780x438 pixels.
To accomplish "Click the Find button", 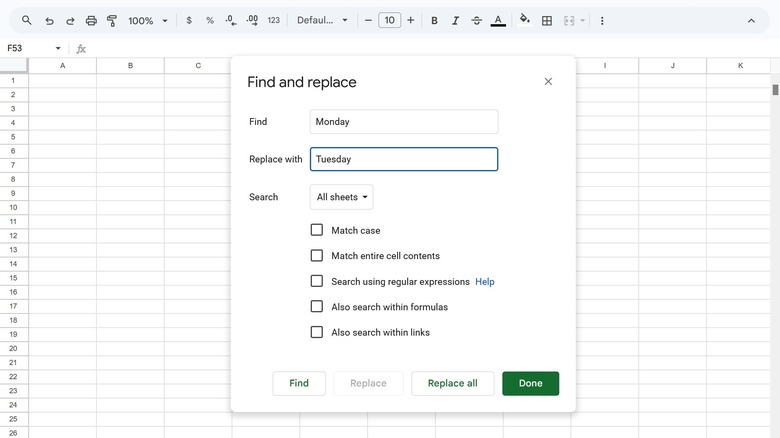I will point(299,383).
